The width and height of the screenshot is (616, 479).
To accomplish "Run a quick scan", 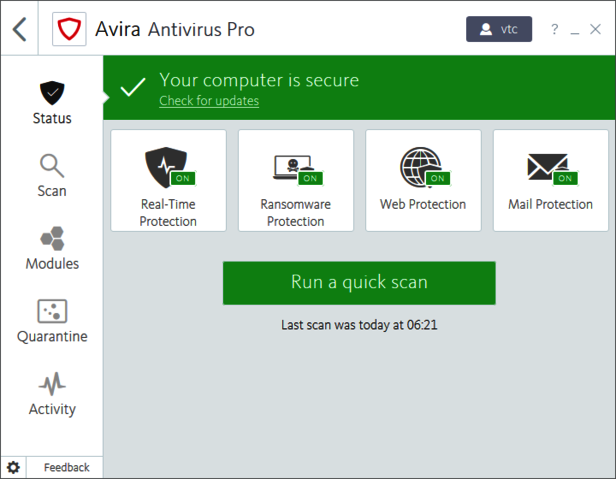I will tap(359, 282).
